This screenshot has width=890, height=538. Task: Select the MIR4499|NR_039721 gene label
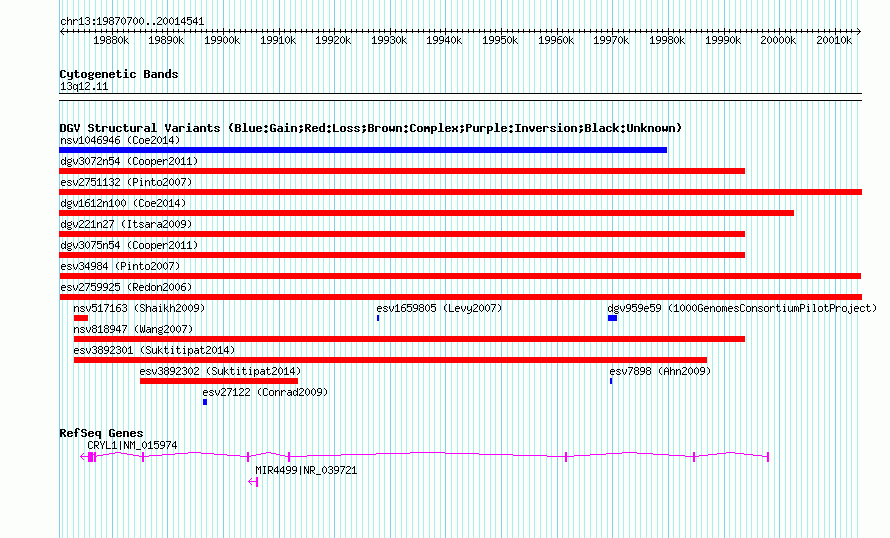point(306,470)
